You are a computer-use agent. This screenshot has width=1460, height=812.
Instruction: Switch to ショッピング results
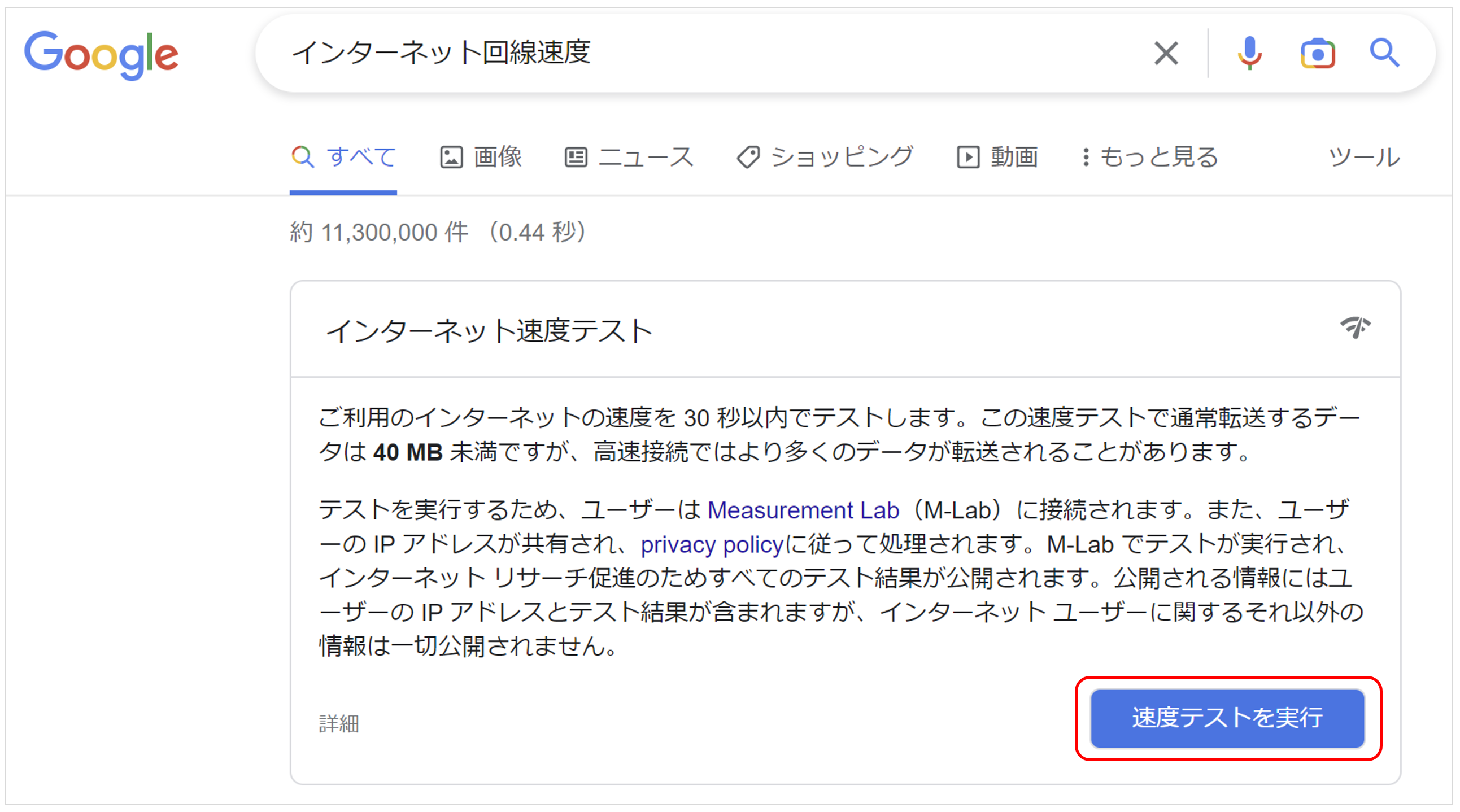842,157
